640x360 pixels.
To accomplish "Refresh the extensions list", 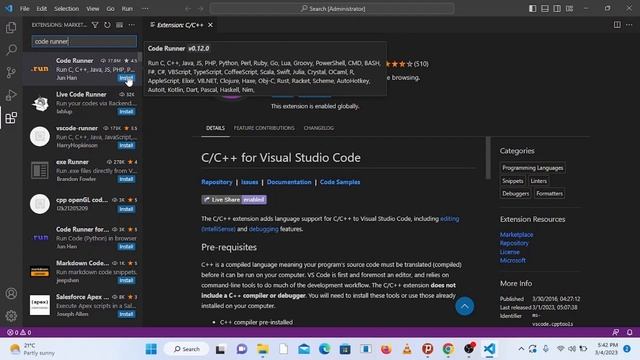I will 107,25.
